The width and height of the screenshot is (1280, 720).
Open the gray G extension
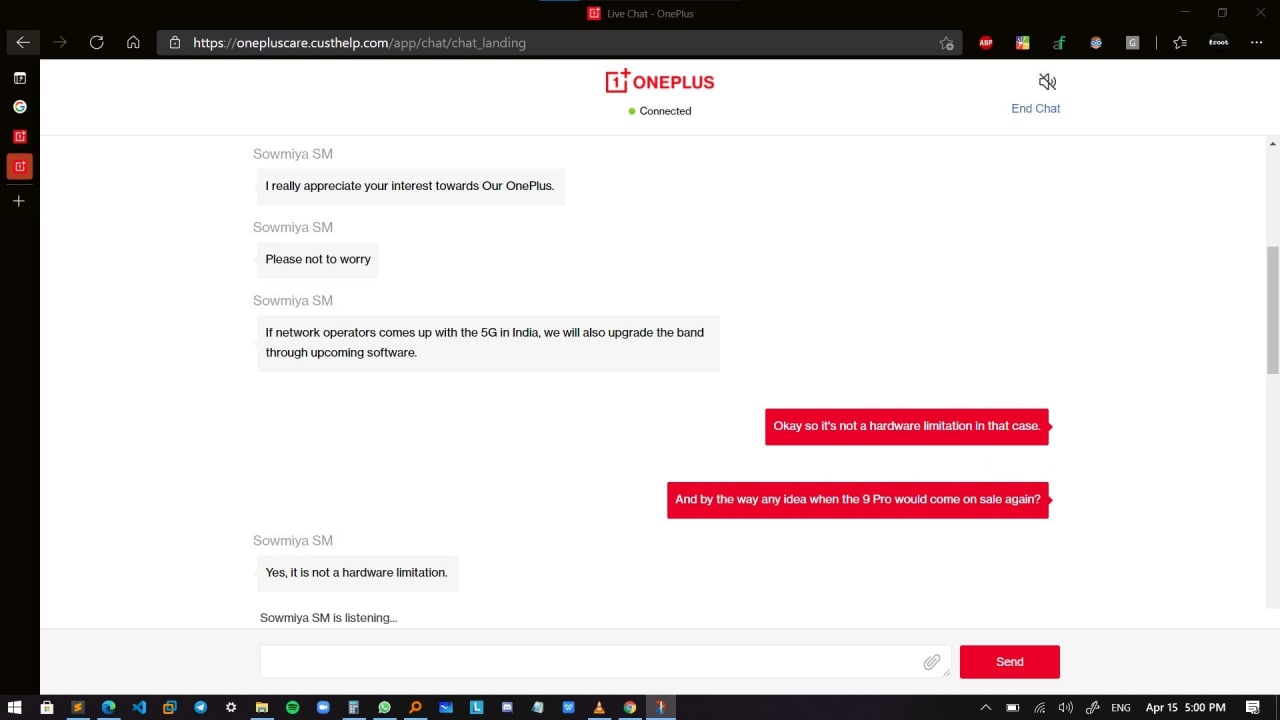[x=1132, y=43]
